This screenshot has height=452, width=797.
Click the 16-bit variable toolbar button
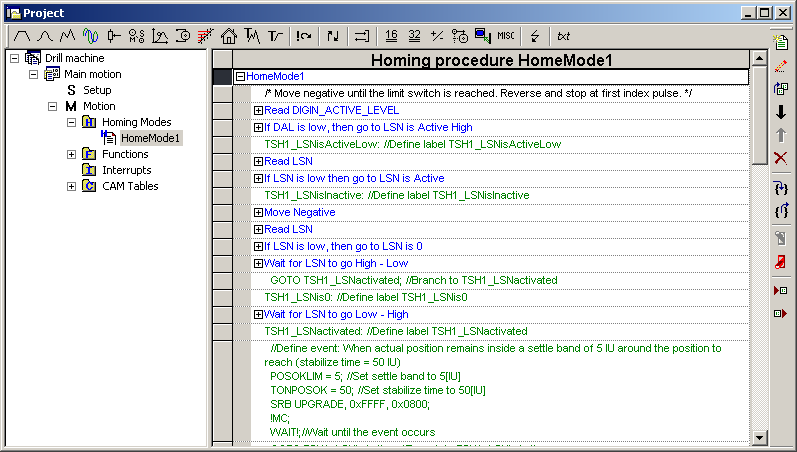click(391, 36)
